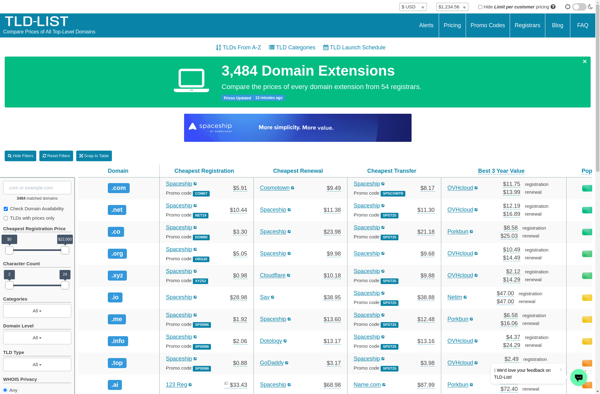
Task: Click the .info domain badge
Action: pos(118,341)
